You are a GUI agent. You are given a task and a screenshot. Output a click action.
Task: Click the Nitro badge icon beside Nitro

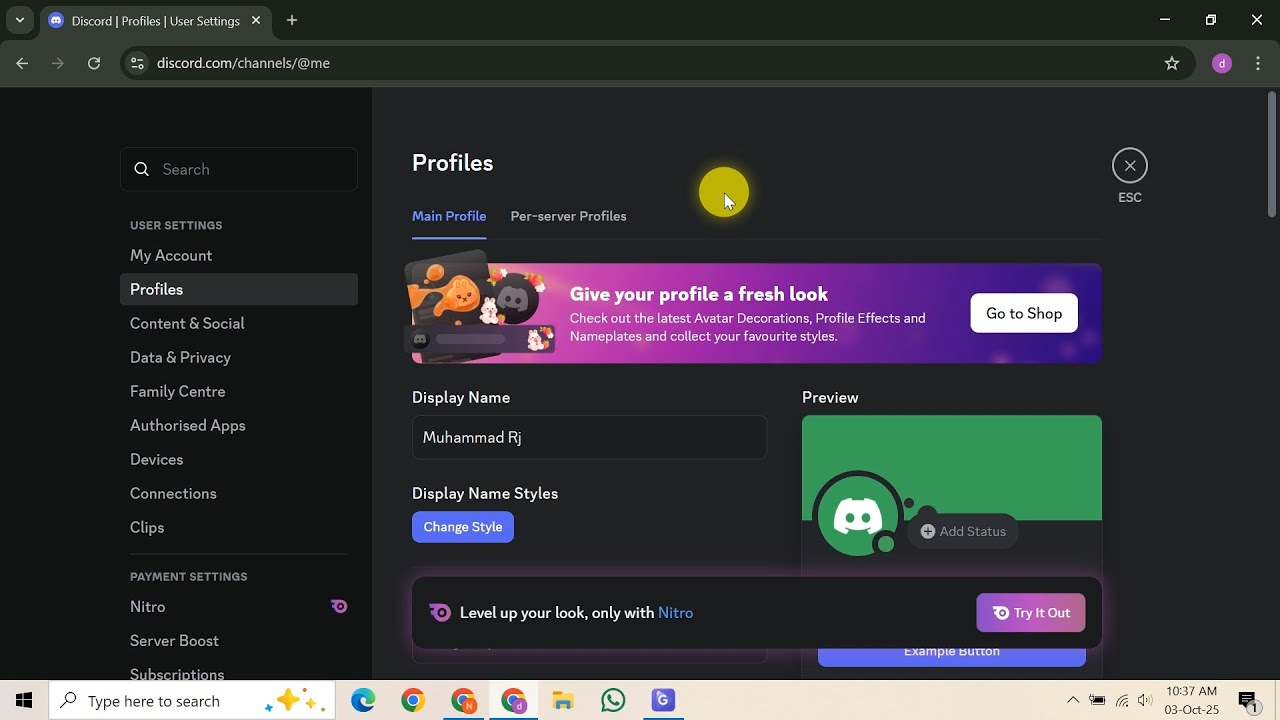(339, 606)
